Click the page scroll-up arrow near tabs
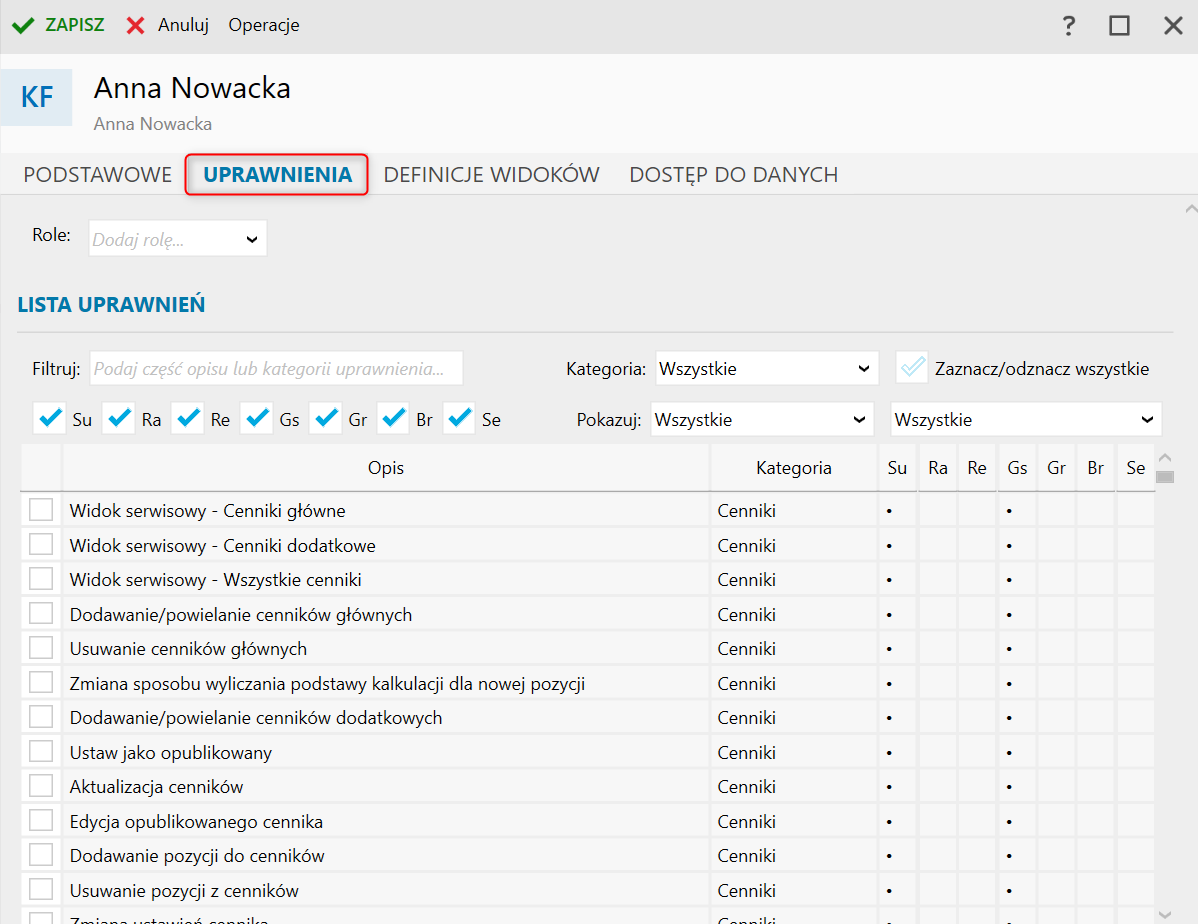The image size is (1198, 924). [x=1190, y=208]
